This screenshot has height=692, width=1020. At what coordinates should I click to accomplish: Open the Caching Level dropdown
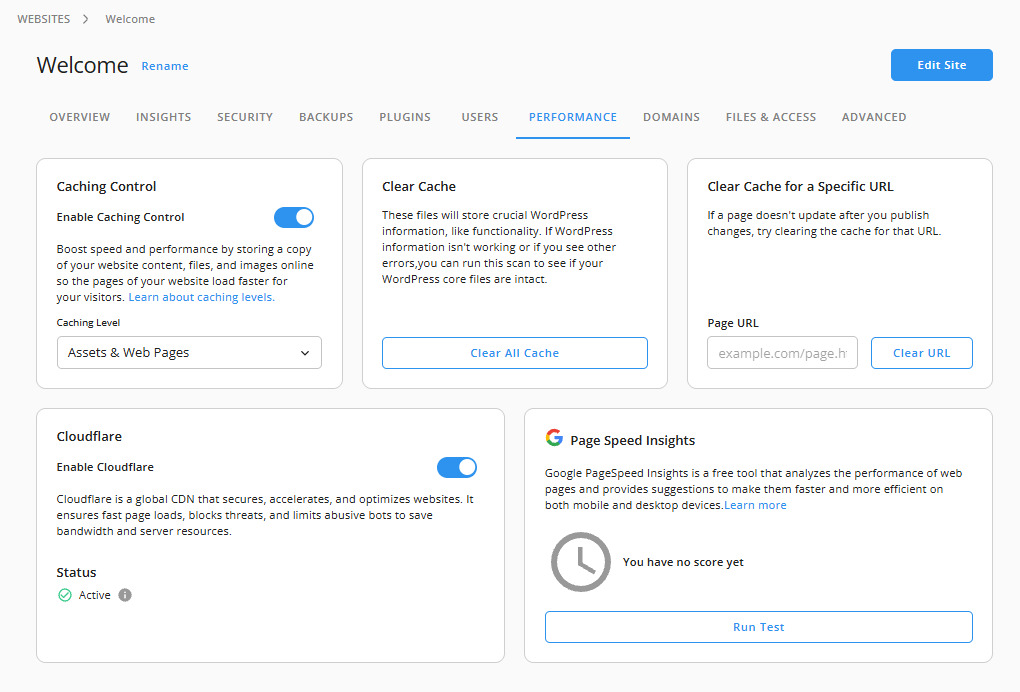[189, 353]
